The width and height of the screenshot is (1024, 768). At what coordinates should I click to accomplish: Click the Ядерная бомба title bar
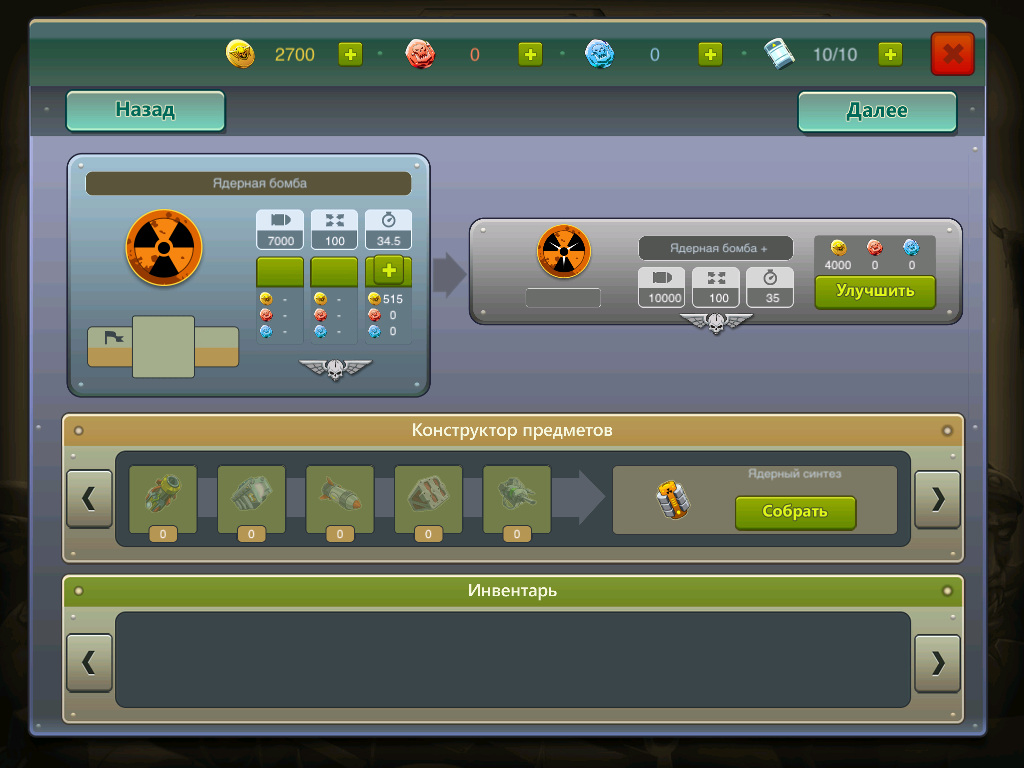pos(248,184)
